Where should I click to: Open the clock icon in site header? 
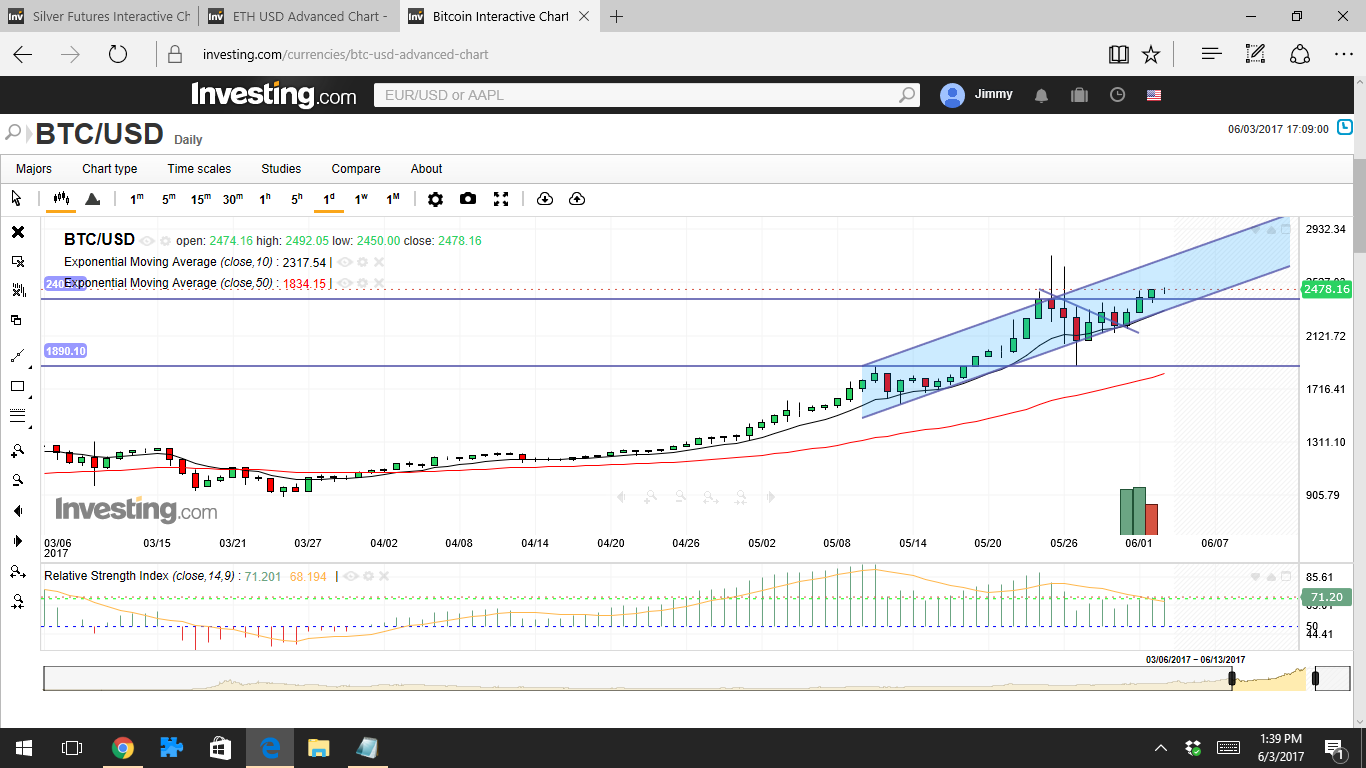point(1118,95)
